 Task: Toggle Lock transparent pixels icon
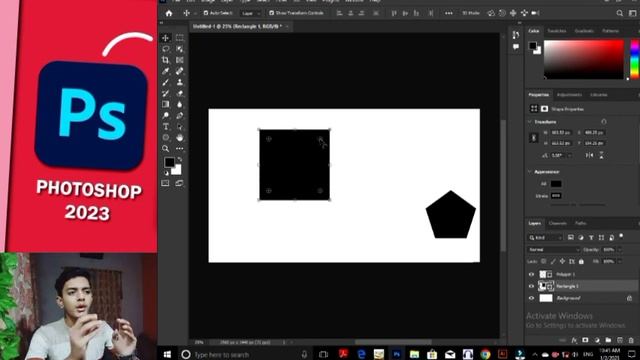click(544, 261)
